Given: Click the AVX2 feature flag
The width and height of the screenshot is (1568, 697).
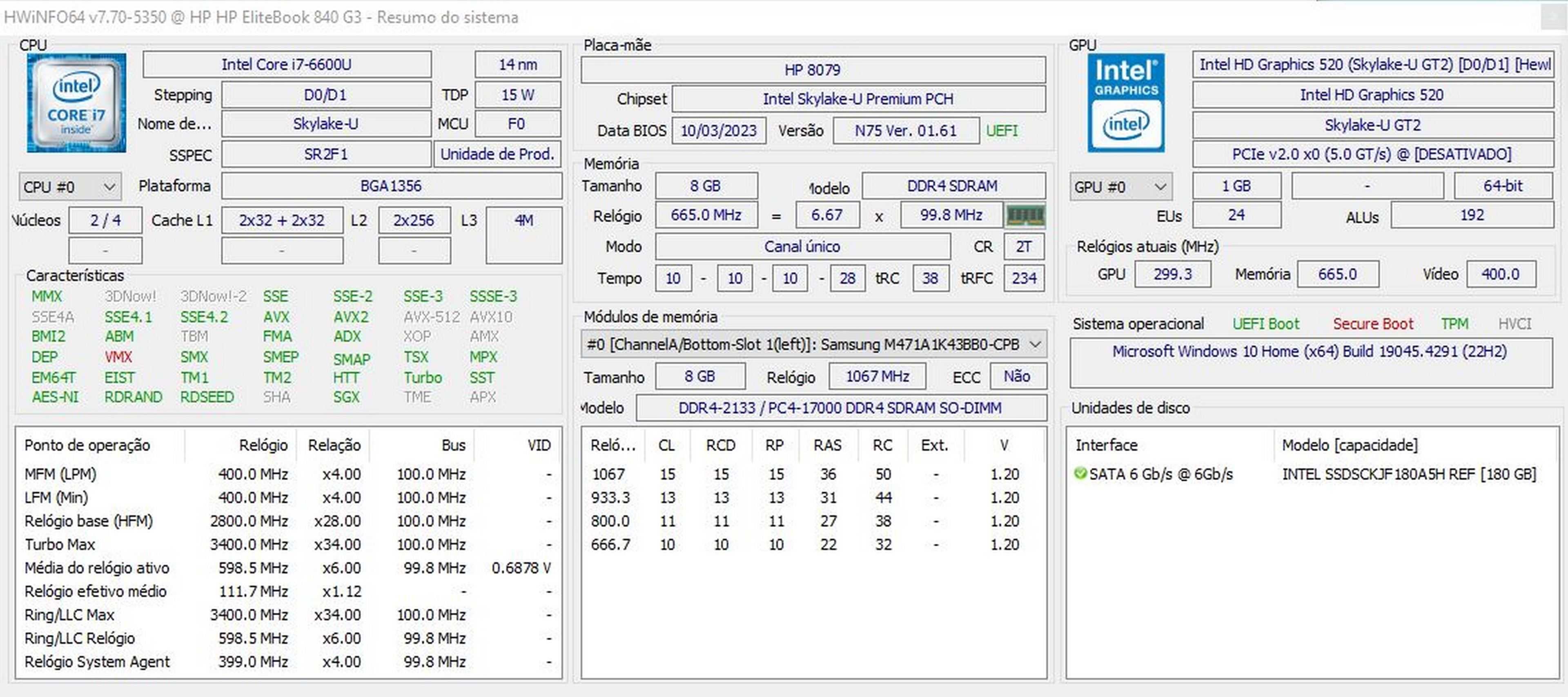Looking at the screenshot, I should [351, 317].
